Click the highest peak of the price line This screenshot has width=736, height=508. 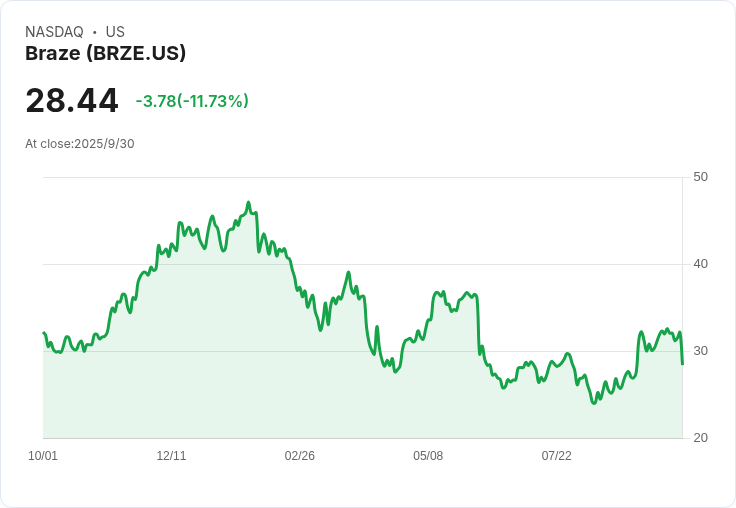[248, 203]
